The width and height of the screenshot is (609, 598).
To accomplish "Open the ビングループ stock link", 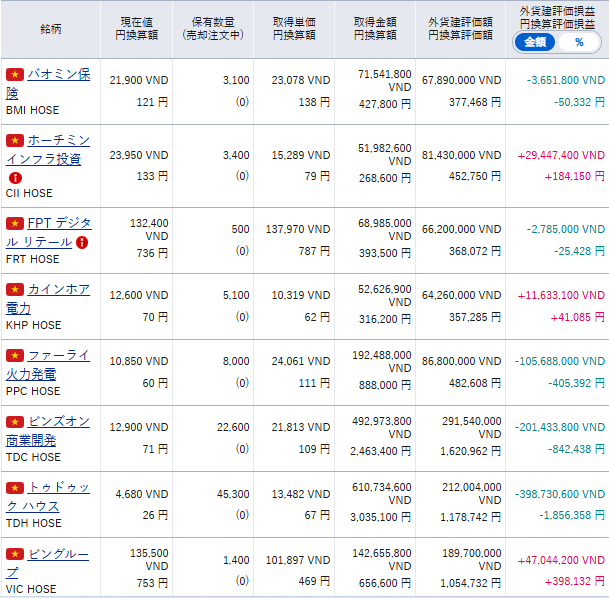I will click(58, 554).
